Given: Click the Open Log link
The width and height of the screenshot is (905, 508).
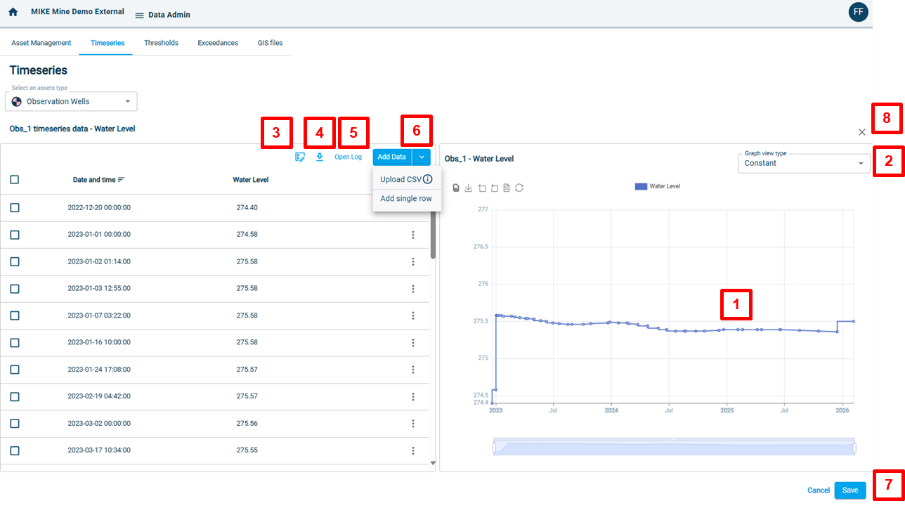Looking at the screenshot, I should pyautogui.click(x=348, y=157).
